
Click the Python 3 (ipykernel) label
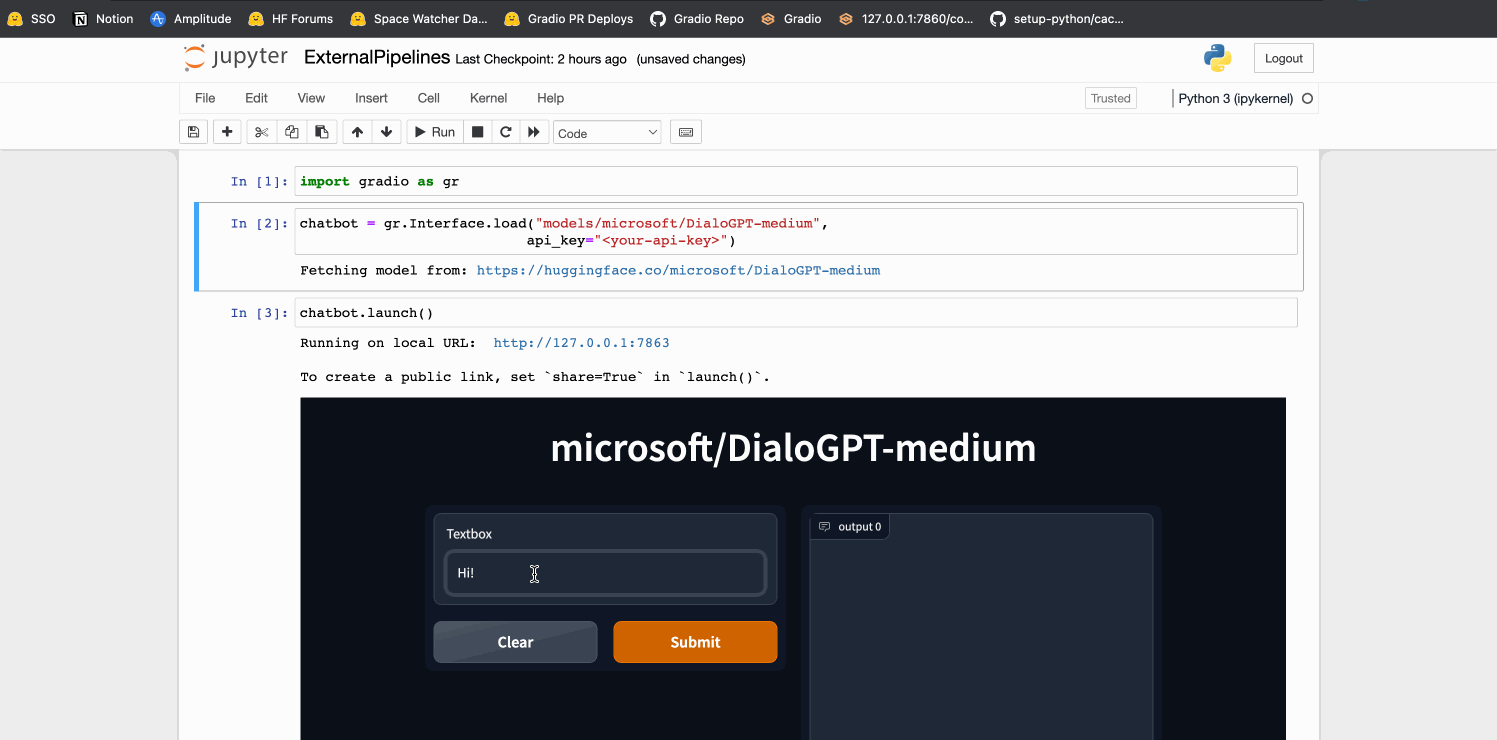click(x=1236, y=98)
